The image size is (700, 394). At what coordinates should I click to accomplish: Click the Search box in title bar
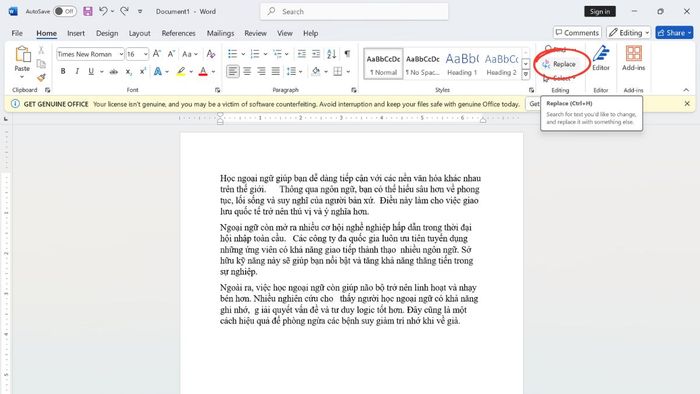pyautogui.click(x=354, y=12)
